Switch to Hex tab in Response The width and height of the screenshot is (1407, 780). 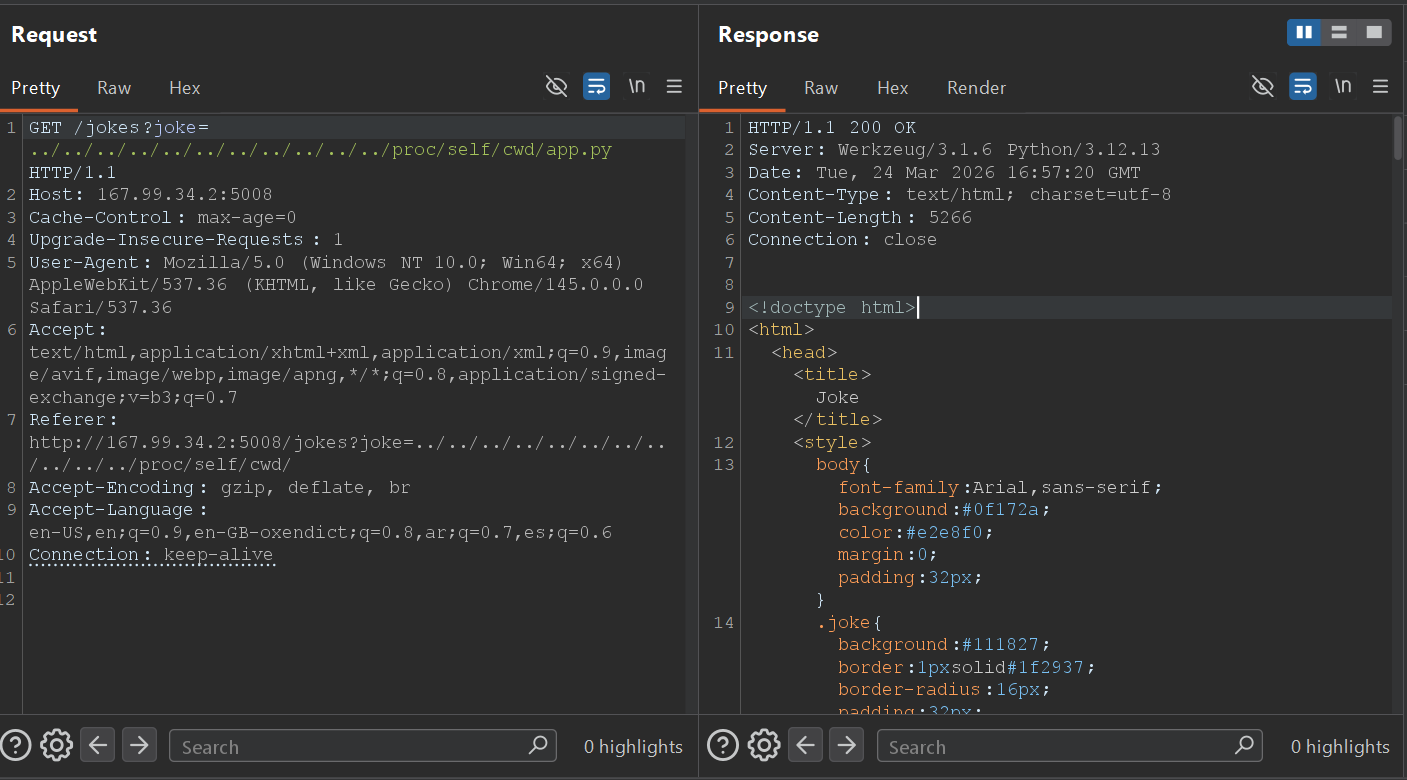pos(892,88)
